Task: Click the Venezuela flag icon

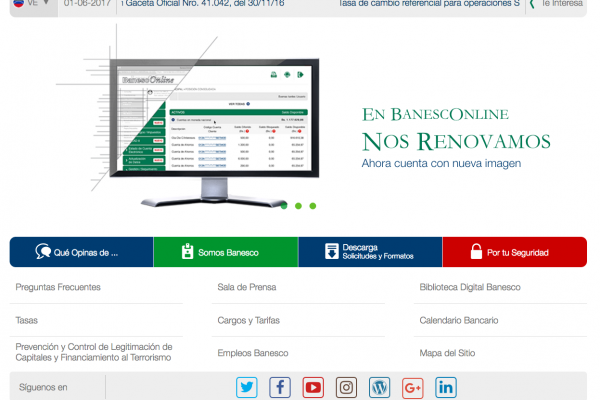Action: tap(19, 3)
